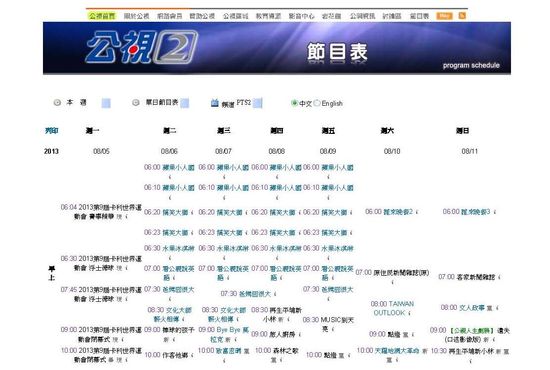
Task: Select the English language radio button
Action: point(317,103)
